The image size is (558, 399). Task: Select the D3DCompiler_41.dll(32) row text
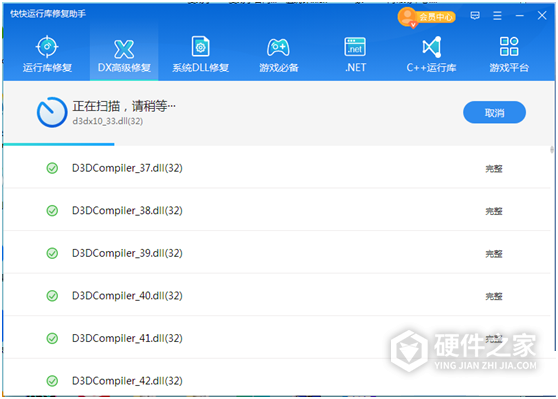[127, 338]
